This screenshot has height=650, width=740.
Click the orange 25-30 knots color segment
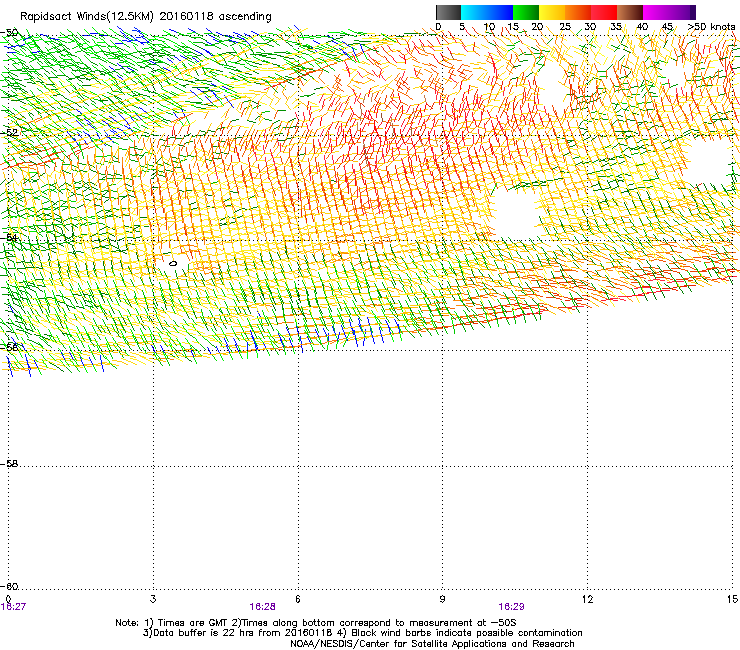(578, 12)
